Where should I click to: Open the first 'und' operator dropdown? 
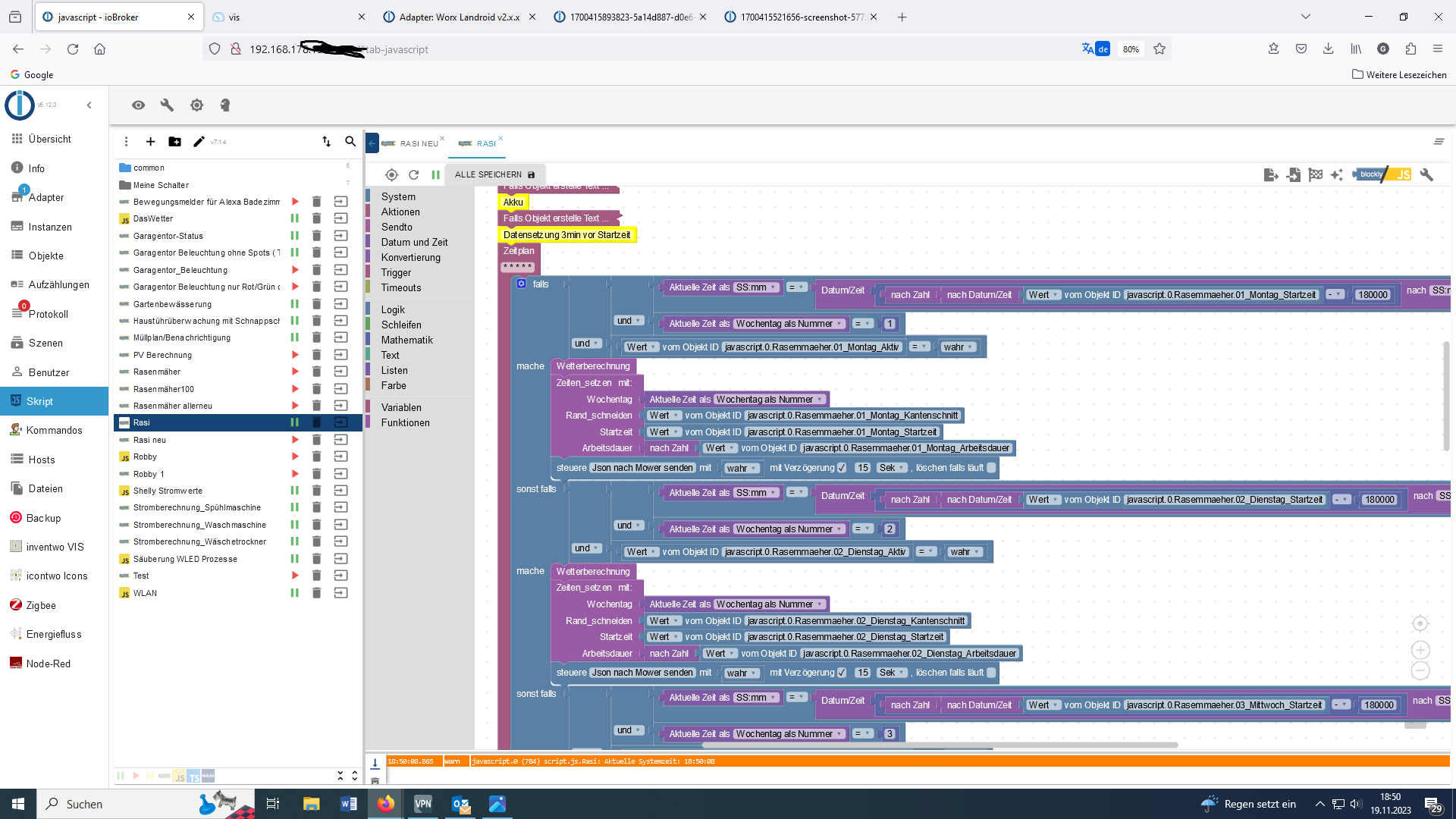629,321
